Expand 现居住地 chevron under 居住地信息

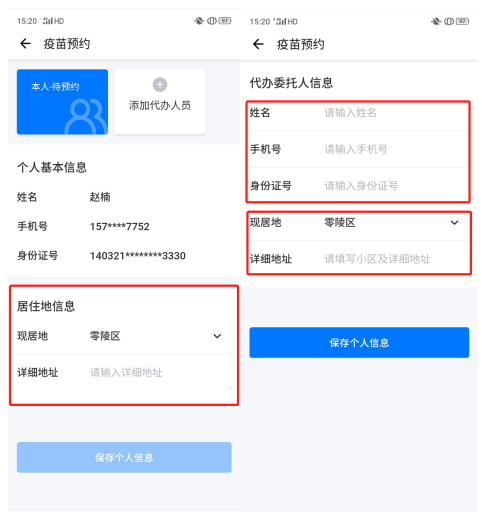[217, 336]
